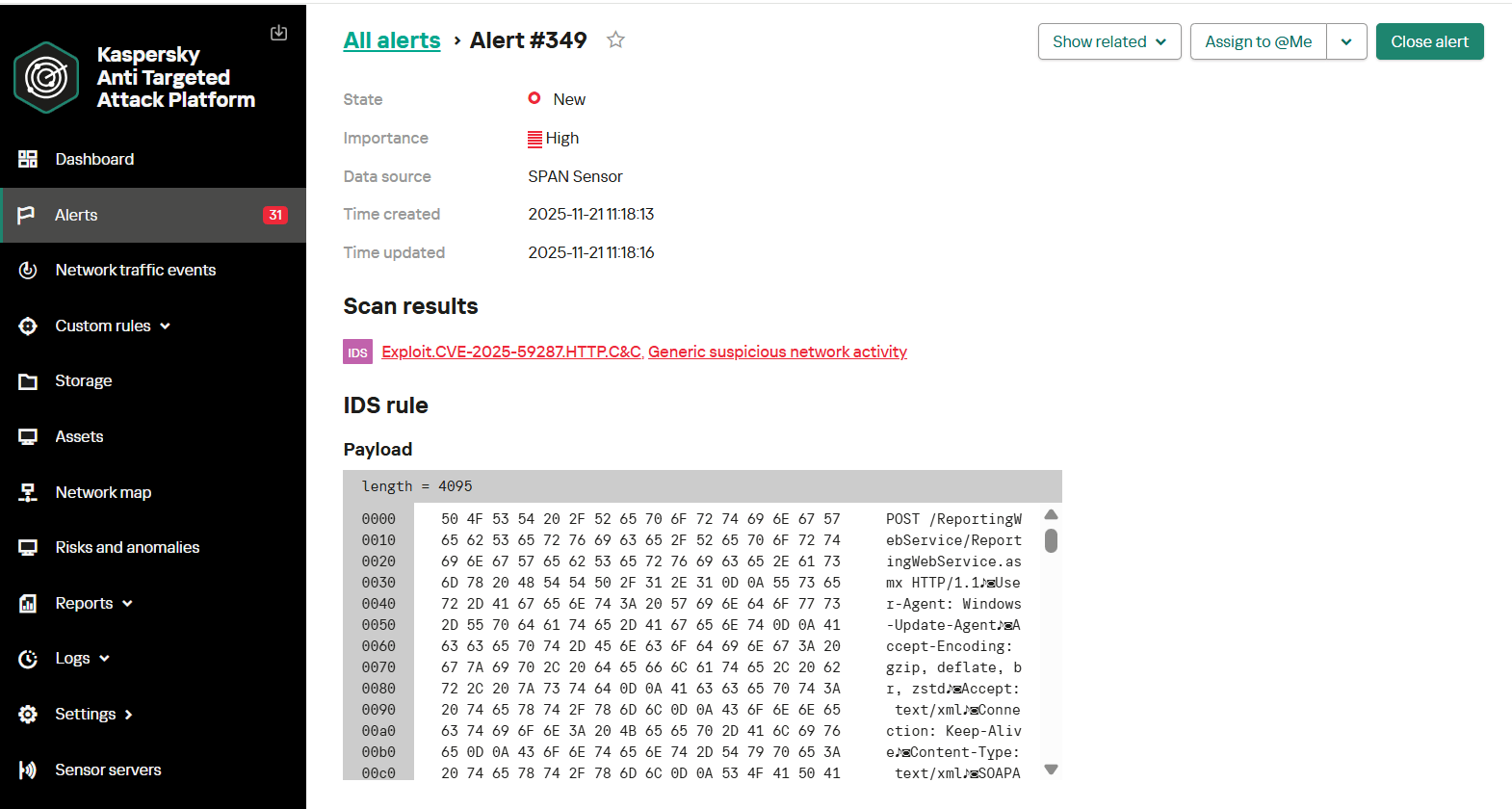1512x809 pixels.
Task: Open the Alerts menu item
Action: point(76,215)
